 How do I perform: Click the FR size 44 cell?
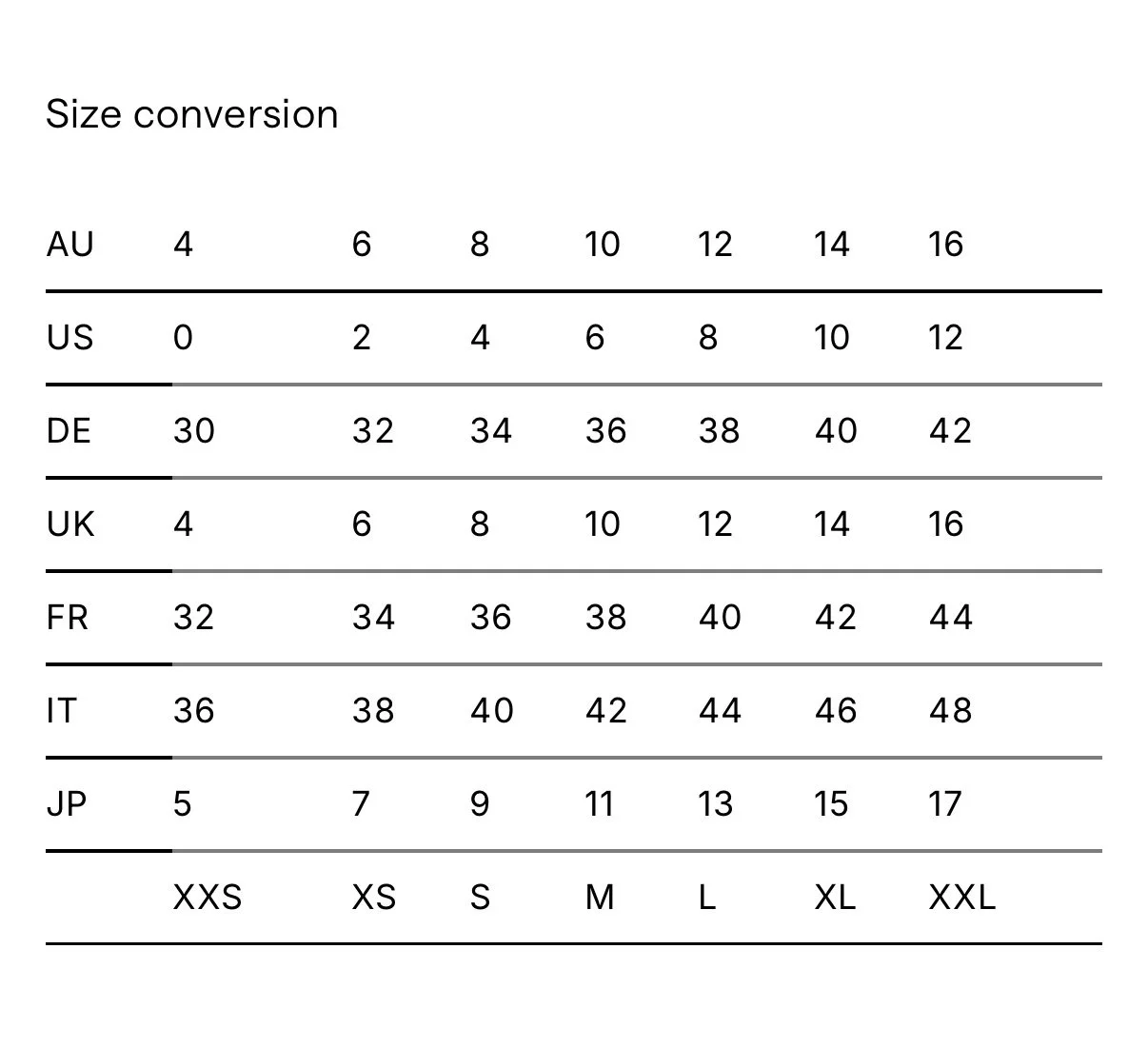point(950,618)
